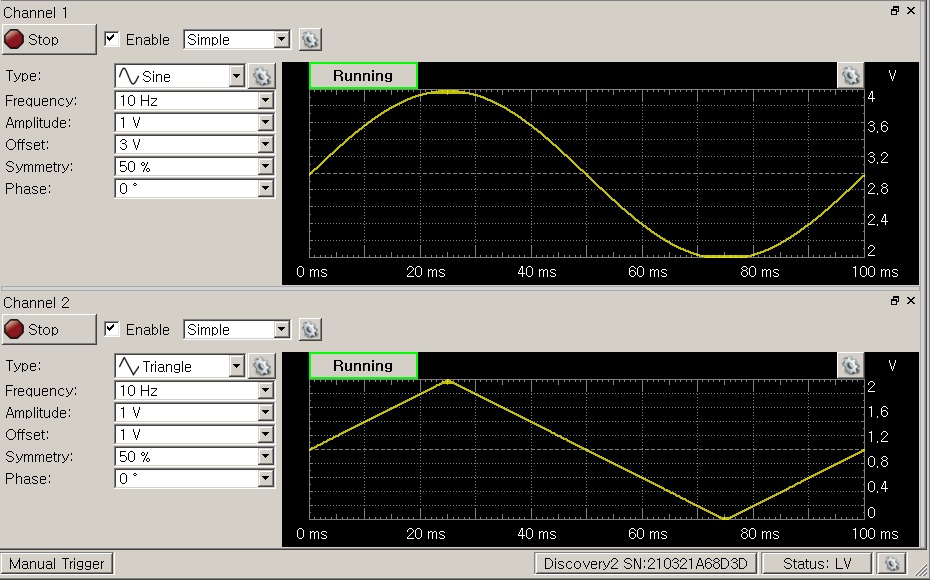Open Channel 2 Triangle type dropdown

pyautogui.click(x=236, y=366)
